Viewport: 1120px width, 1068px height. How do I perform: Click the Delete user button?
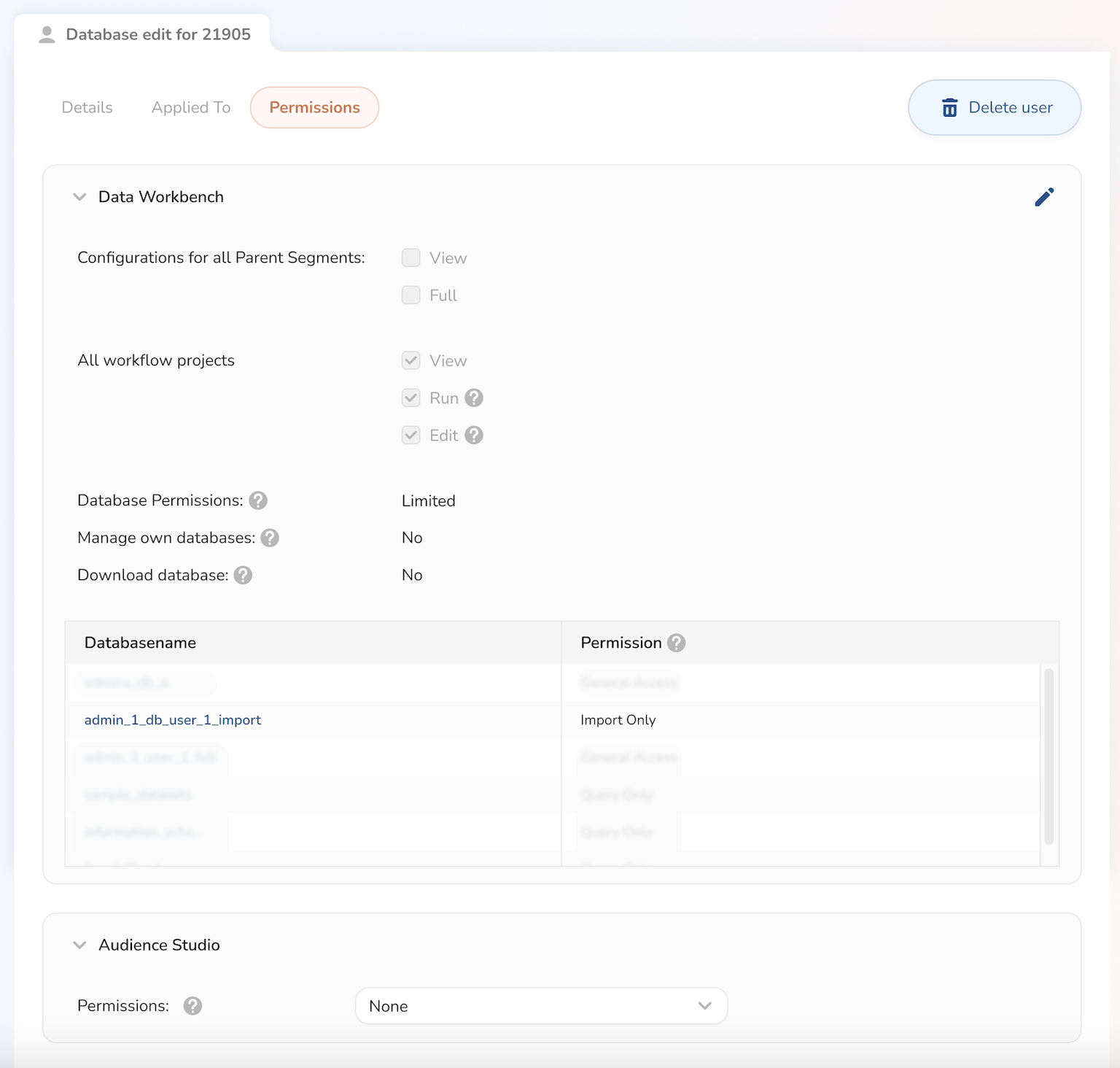[x=995, y=107]
